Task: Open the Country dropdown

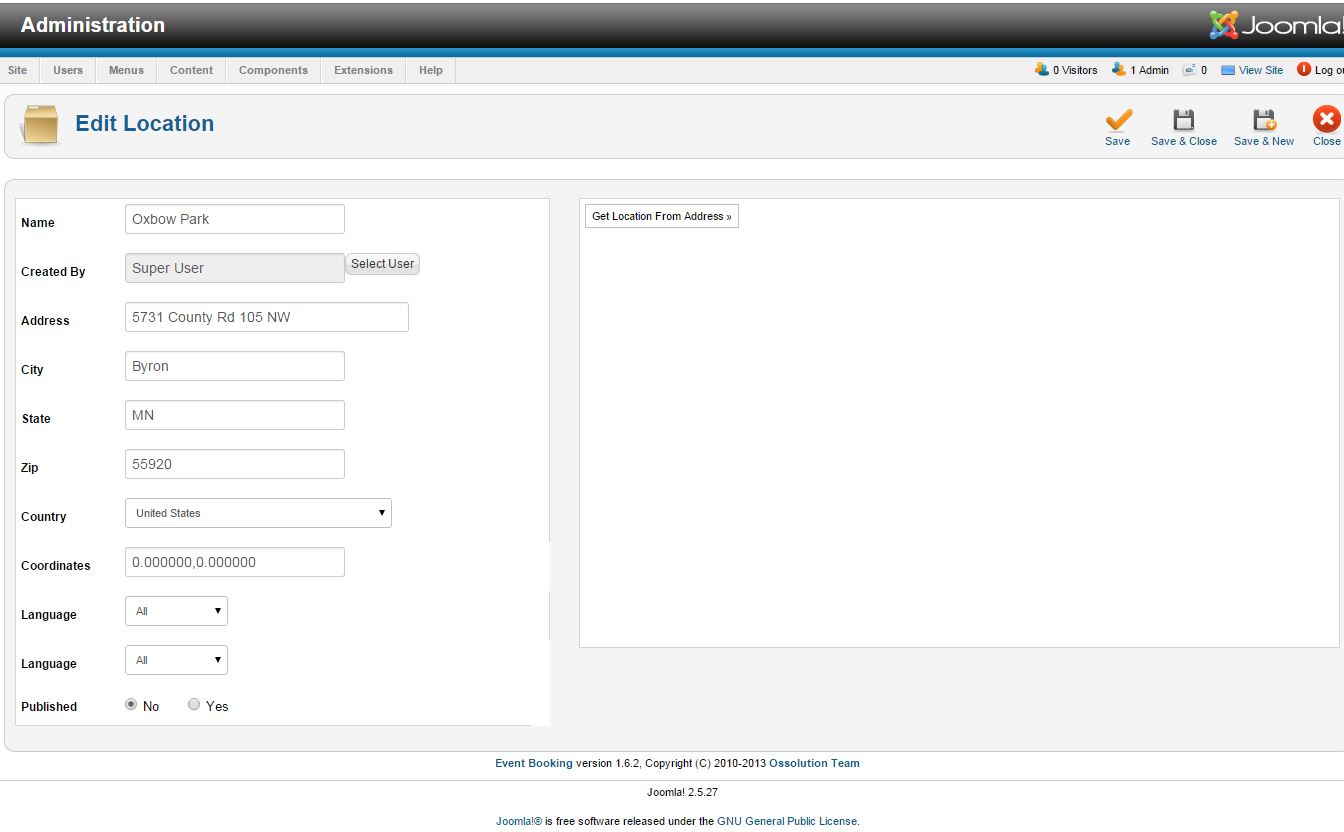Action: 258,513
